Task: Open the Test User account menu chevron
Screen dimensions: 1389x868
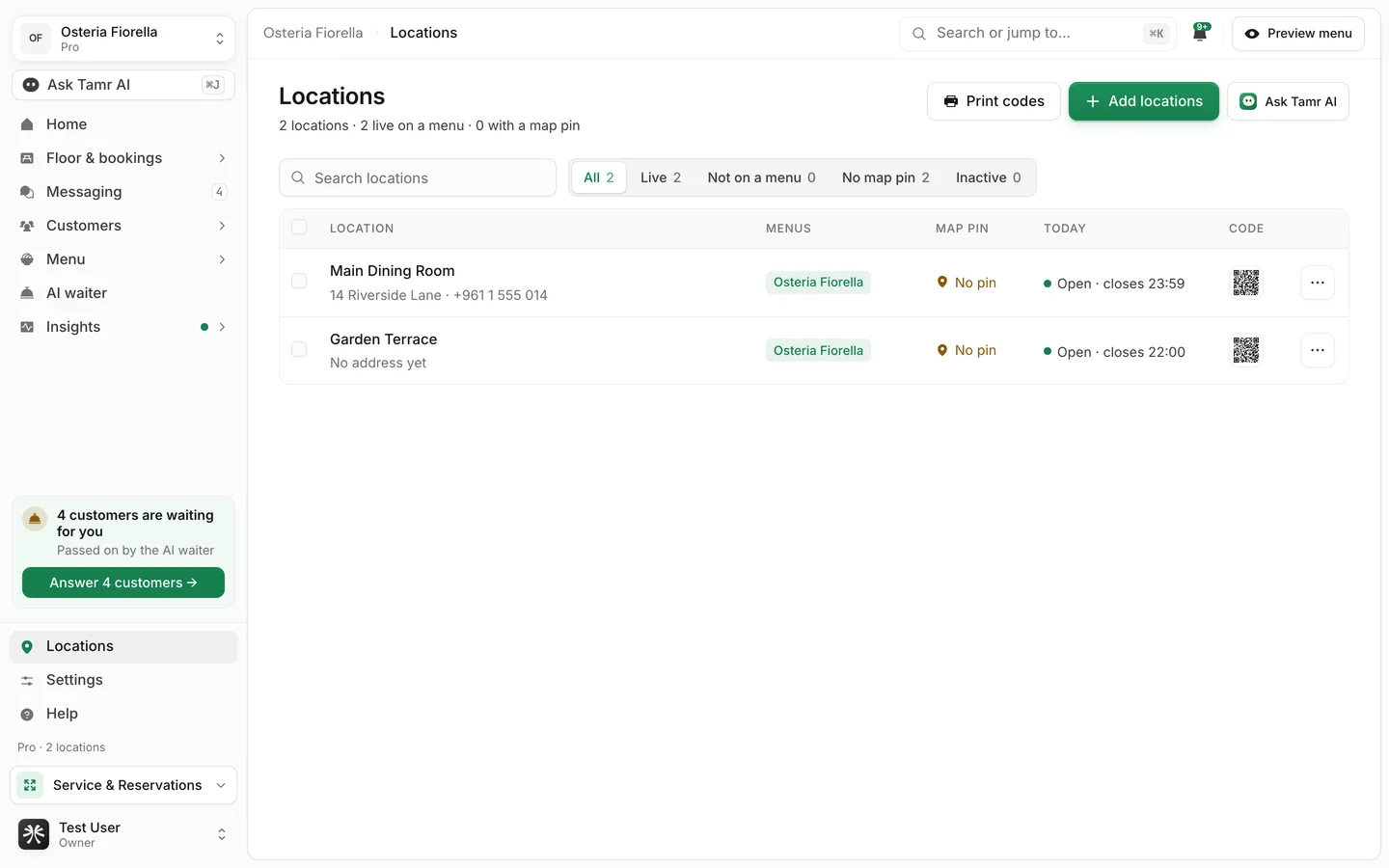Action: pyautogui.click(x=222, y=834)
